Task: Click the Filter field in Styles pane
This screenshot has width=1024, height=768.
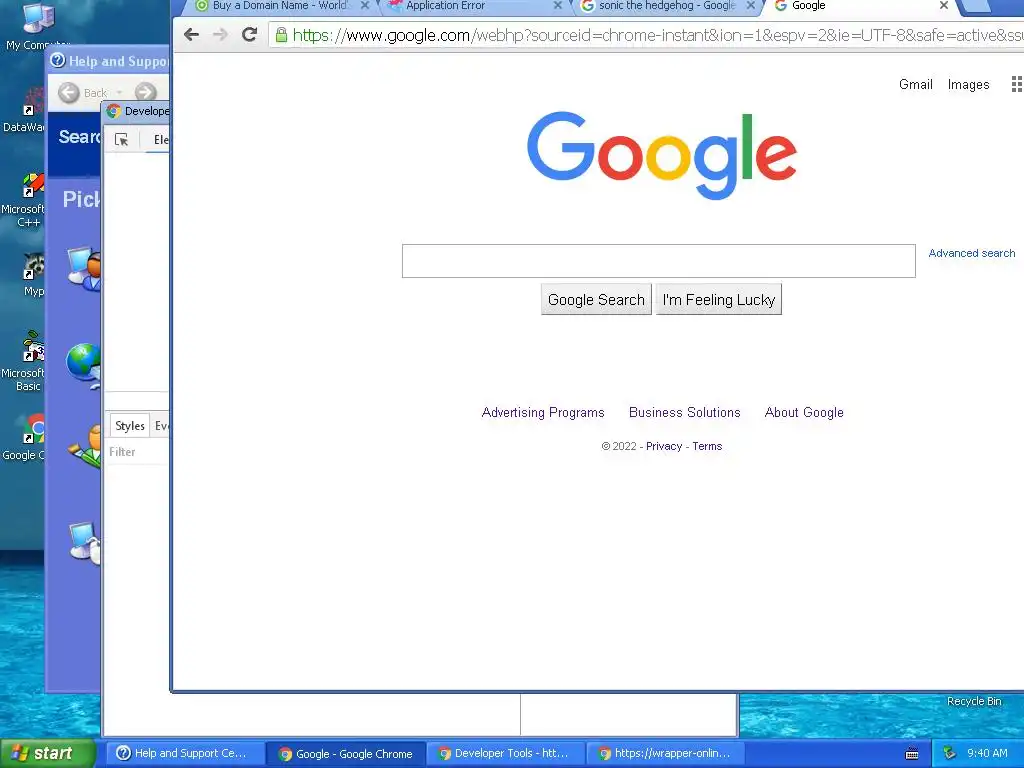Action: pos(138,452)
